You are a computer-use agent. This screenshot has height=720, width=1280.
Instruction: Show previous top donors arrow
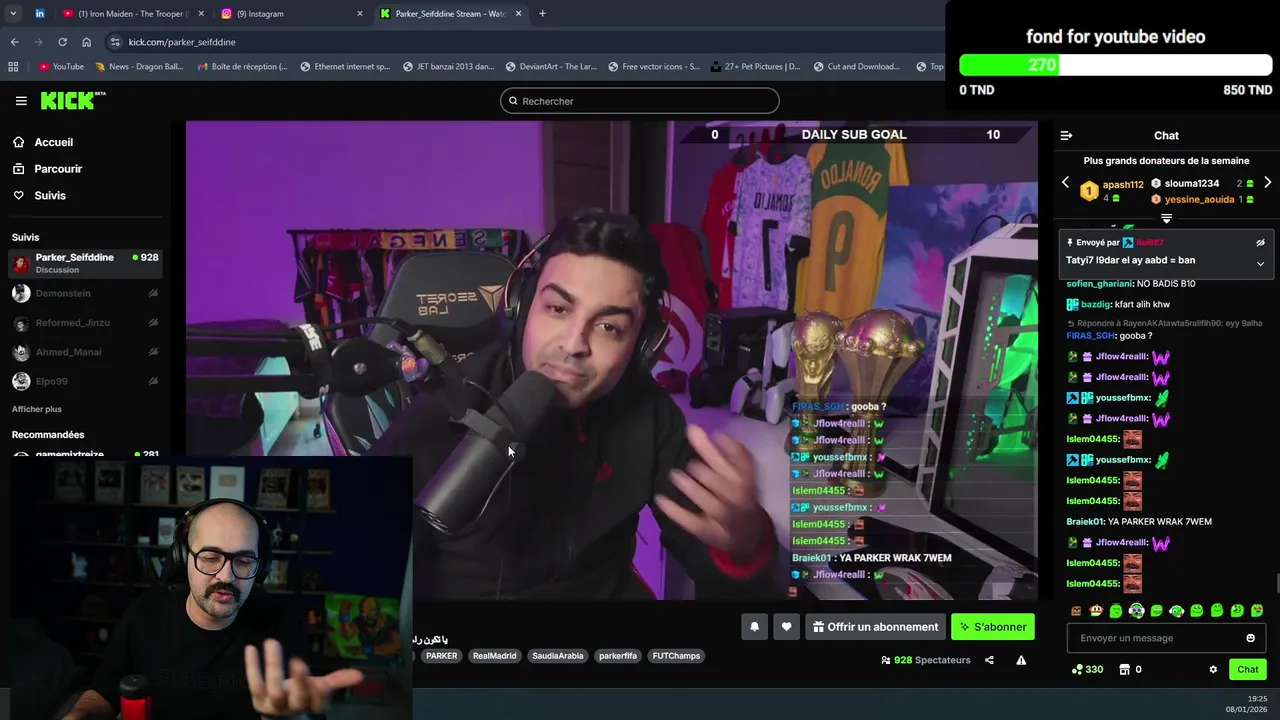(x=1065, y=183)
